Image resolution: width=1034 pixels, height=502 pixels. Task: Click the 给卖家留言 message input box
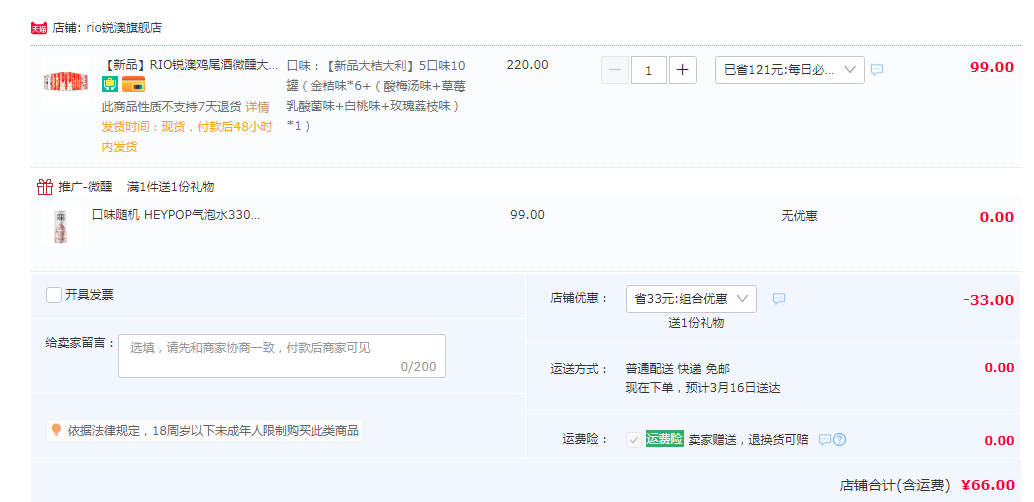point(282,356)
